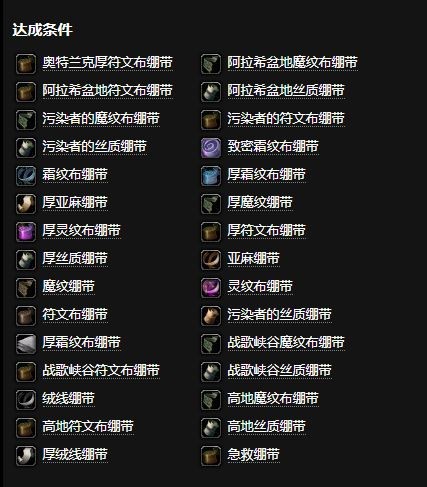The image size is (427, 487).
Task: Click the 灵纹布绷带 purple roll icon
Action: [x=211, y=288]
